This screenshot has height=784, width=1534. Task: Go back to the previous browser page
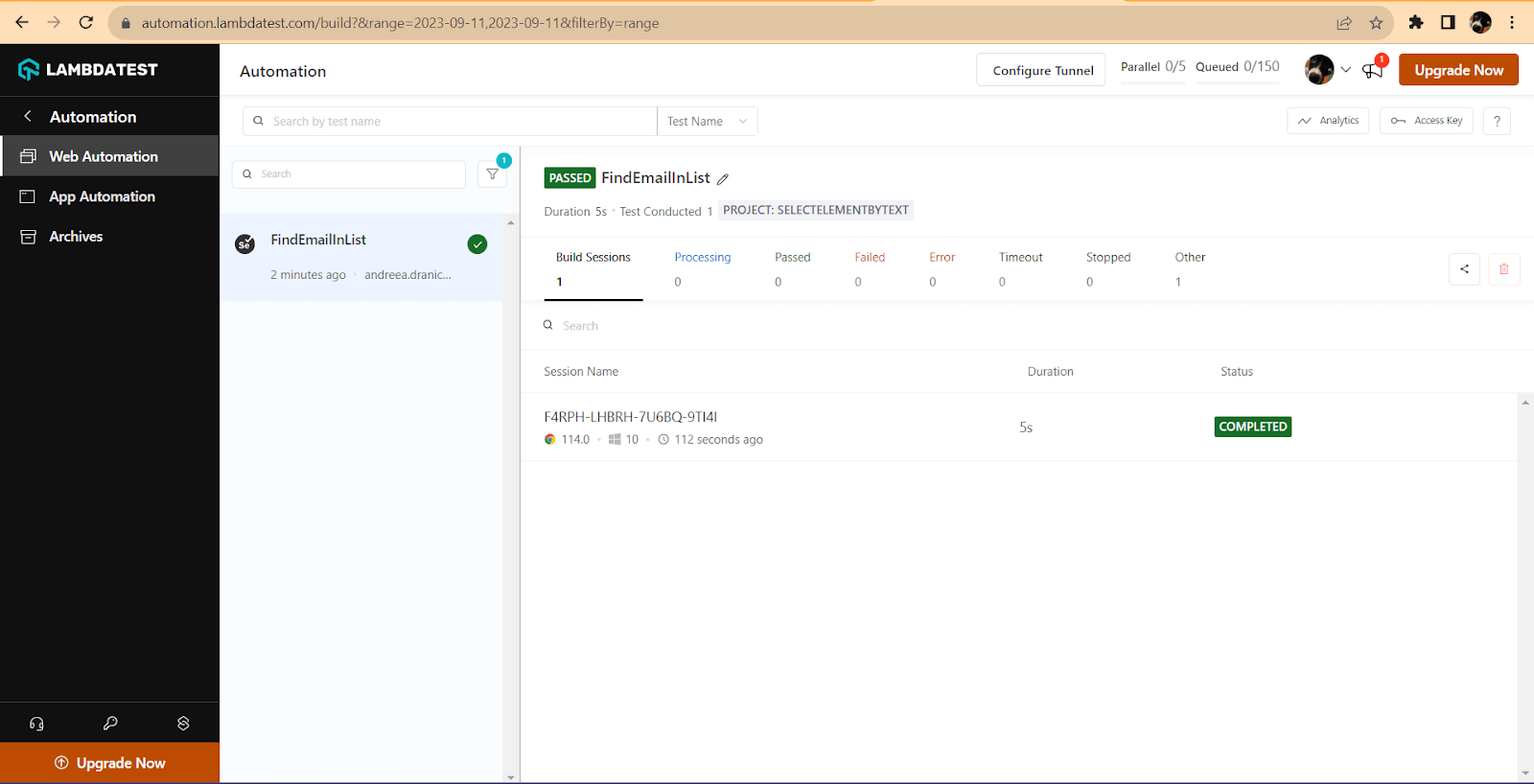point(22,22)
